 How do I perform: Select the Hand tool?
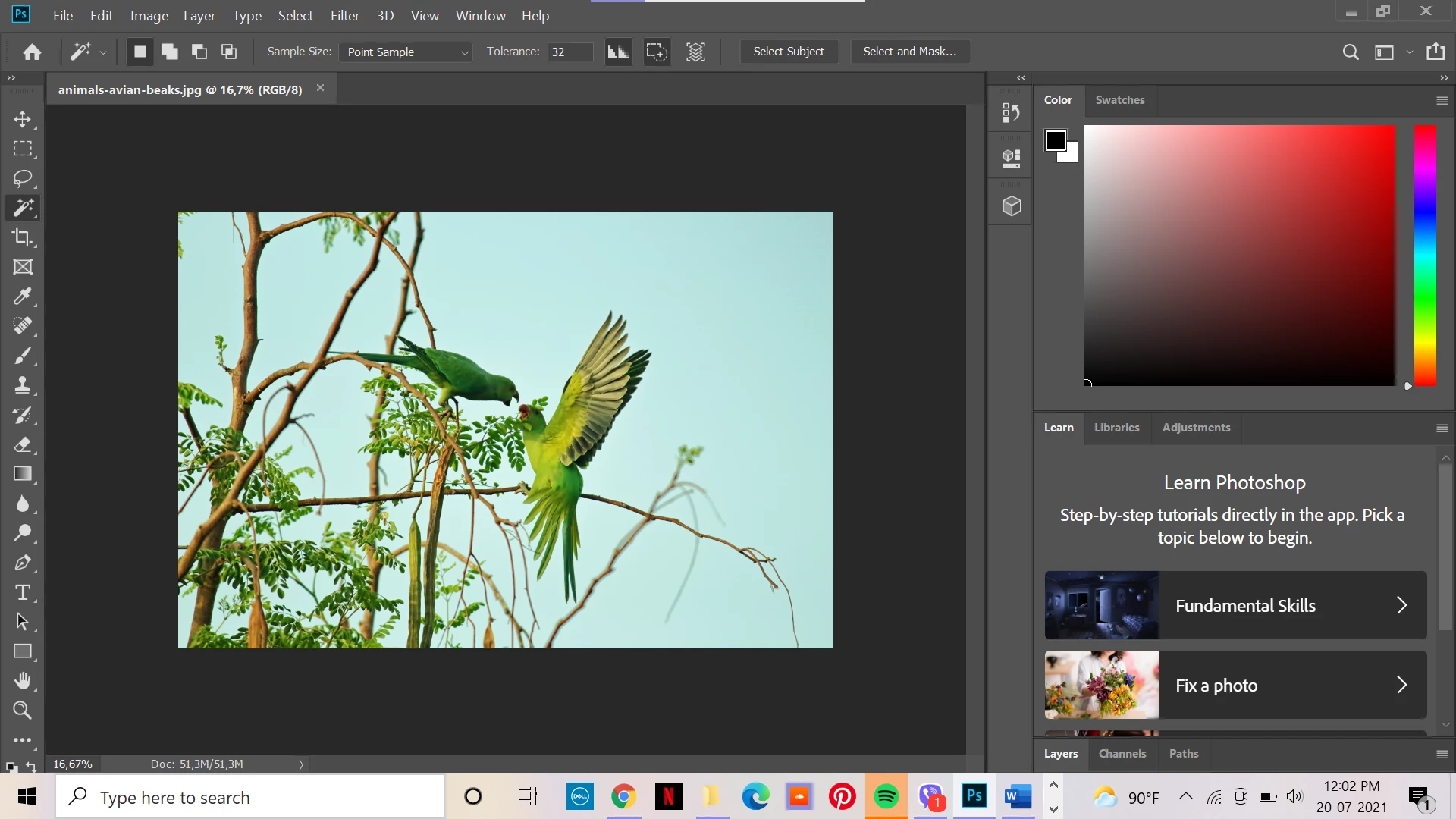23,681
